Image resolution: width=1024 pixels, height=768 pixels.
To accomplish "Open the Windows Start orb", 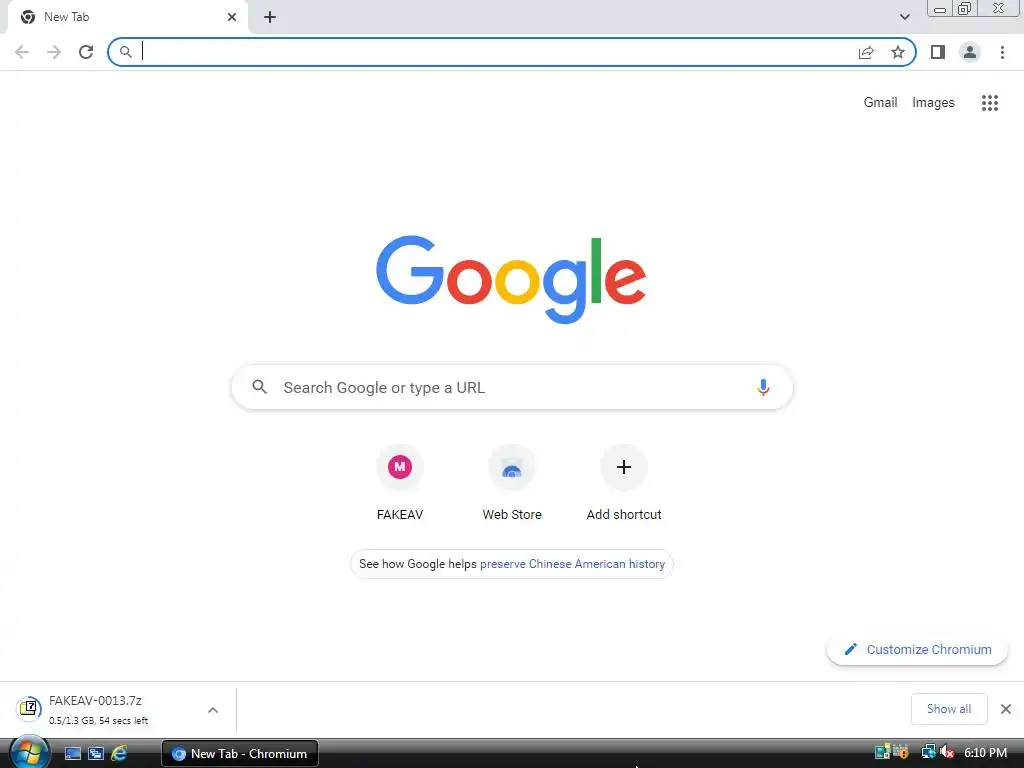I will coord(29,752).
